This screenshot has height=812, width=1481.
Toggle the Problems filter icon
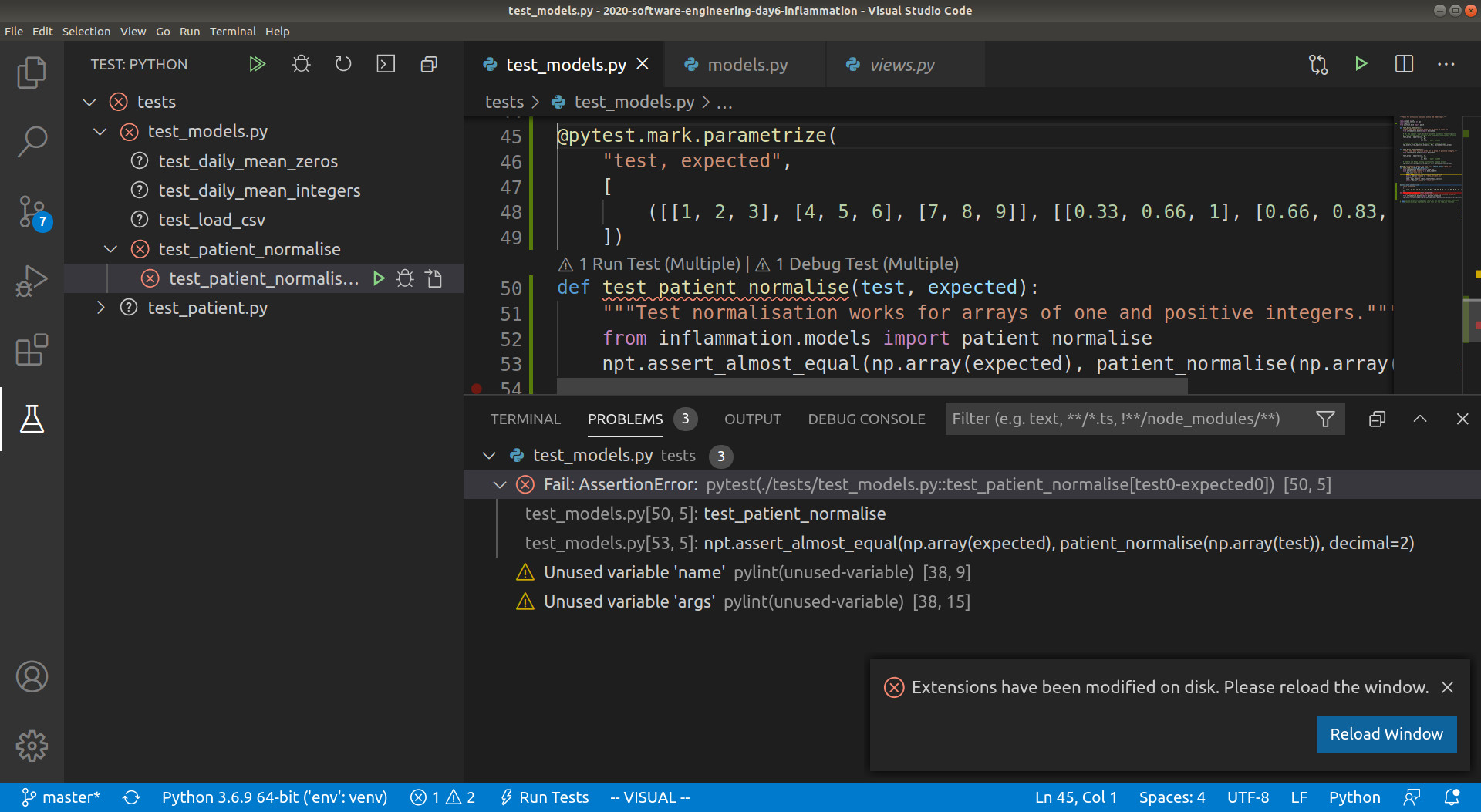point(1326,419)
